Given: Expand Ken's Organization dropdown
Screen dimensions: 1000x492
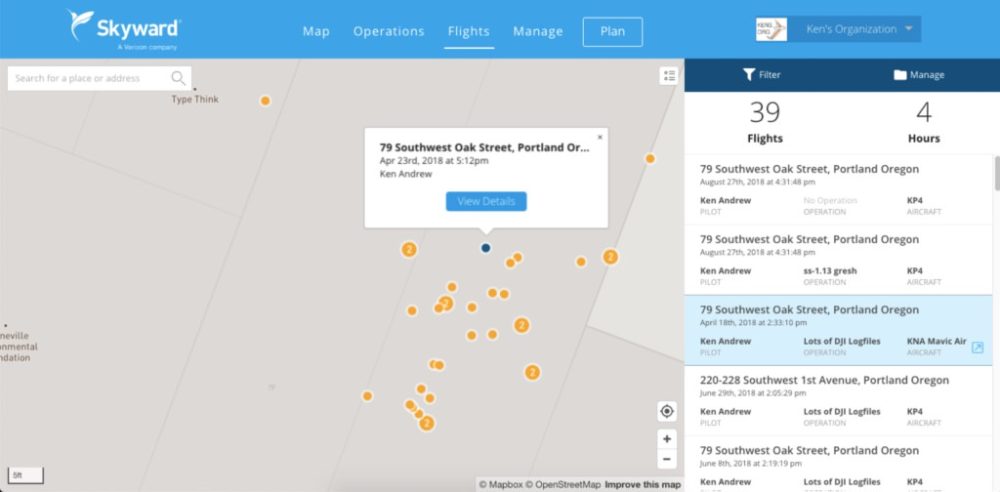Looking at the screenshot, I should (908, 29).
